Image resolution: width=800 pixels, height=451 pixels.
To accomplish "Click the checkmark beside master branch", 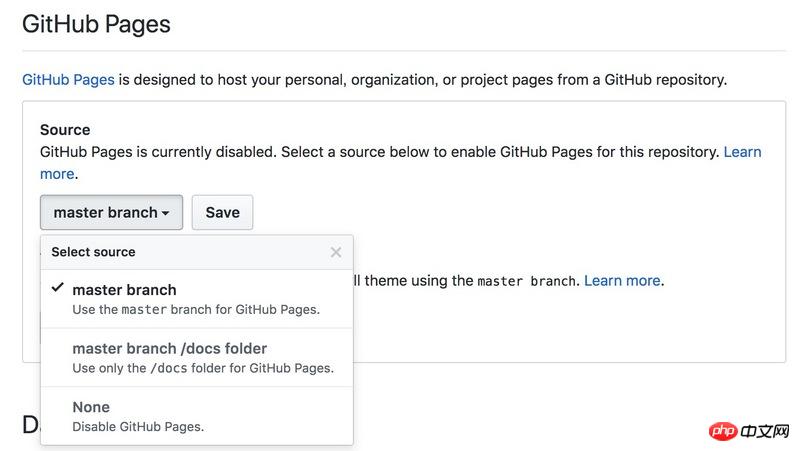I will click(58, 288).
